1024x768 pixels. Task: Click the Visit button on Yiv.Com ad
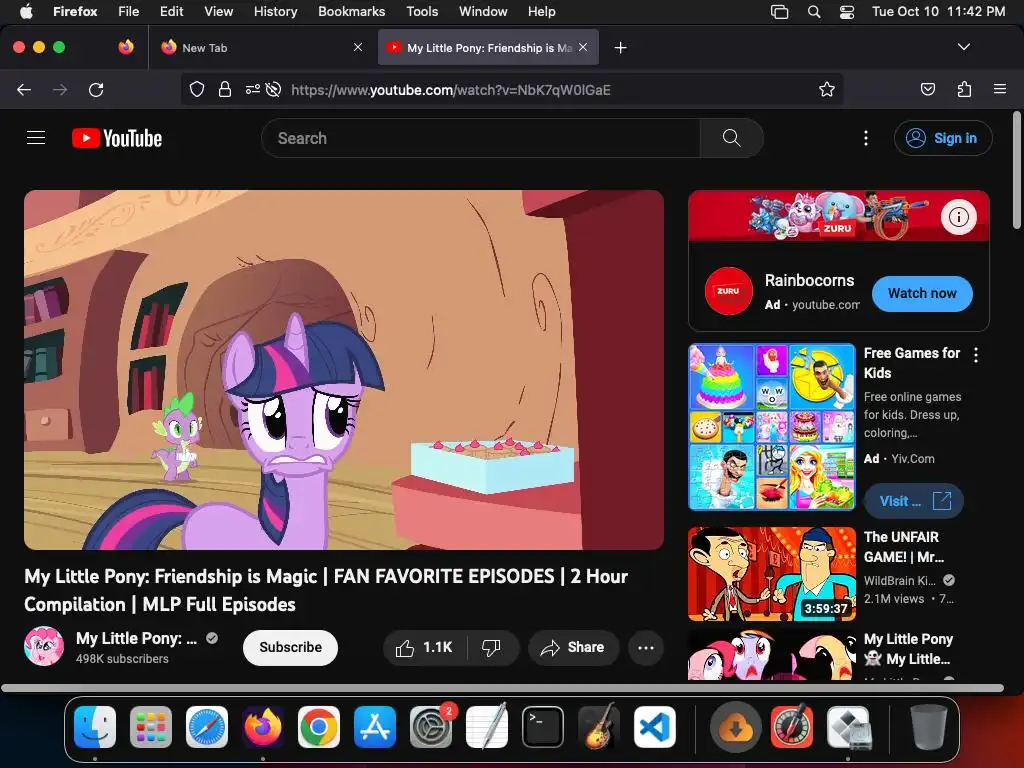click(914, 501)
